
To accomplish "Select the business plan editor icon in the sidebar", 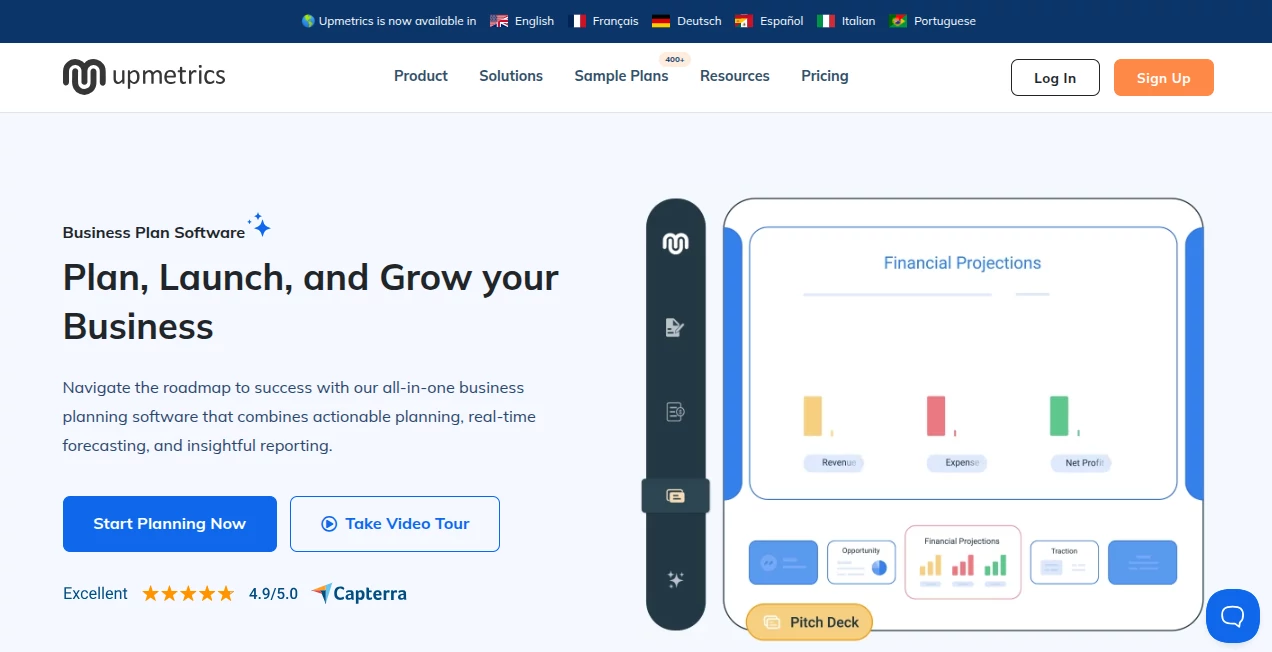I will [675, 327].
